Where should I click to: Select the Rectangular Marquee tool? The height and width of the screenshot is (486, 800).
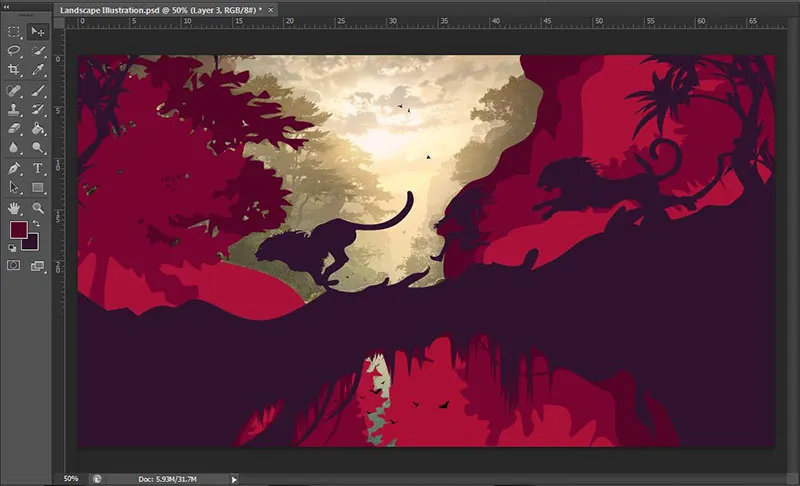pyautogui.click(x=14, y=32)
